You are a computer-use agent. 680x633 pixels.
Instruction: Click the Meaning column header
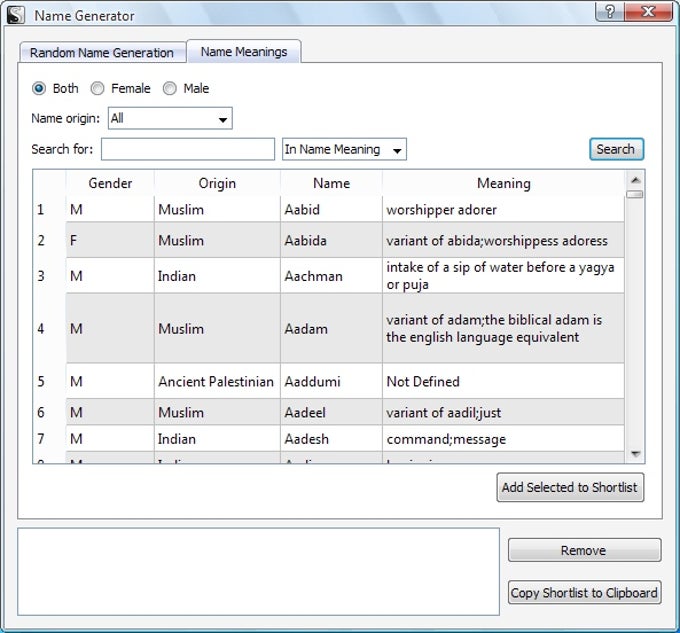tap(503, 183)
